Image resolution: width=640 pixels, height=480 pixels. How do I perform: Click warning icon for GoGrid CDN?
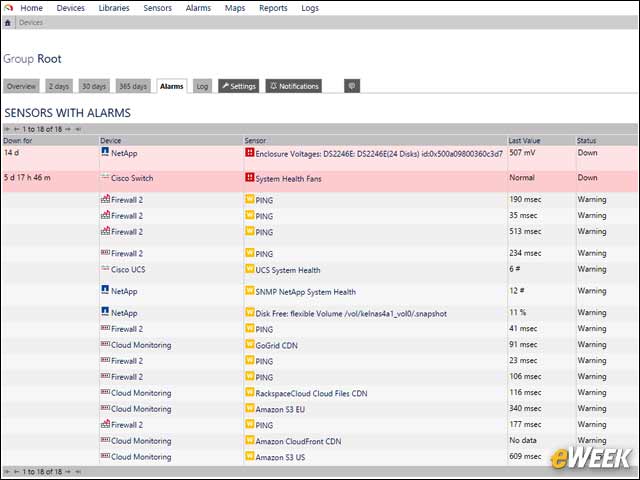tap(249, 344)
